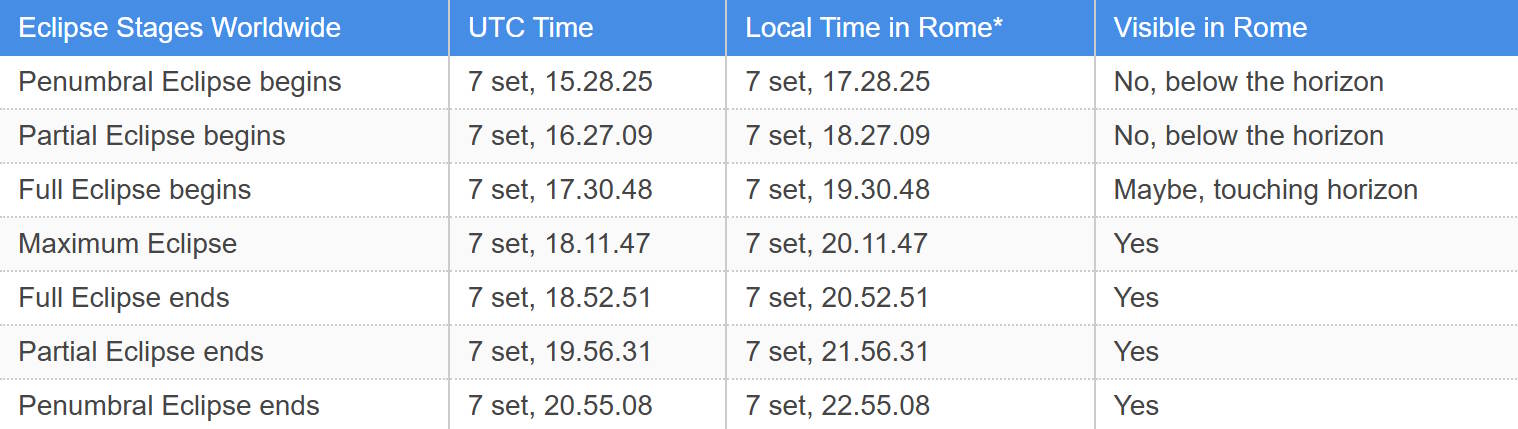Viewport: 1518px width, 429px height.
Task: Click the Full Eclipse begins stage cell
Action: (135, 190)
